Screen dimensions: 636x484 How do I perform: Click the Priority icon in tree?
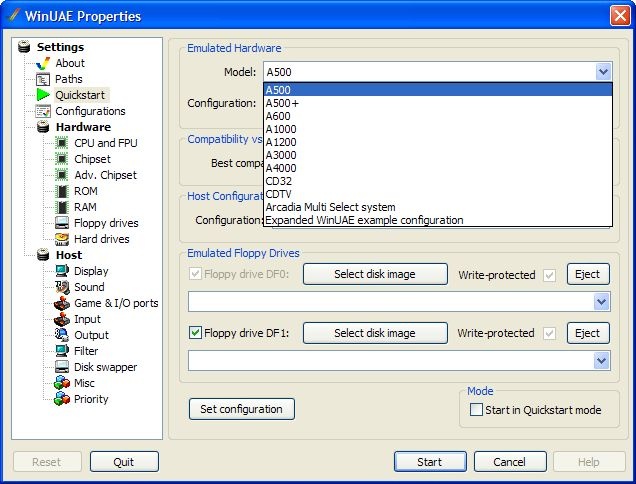62,399
